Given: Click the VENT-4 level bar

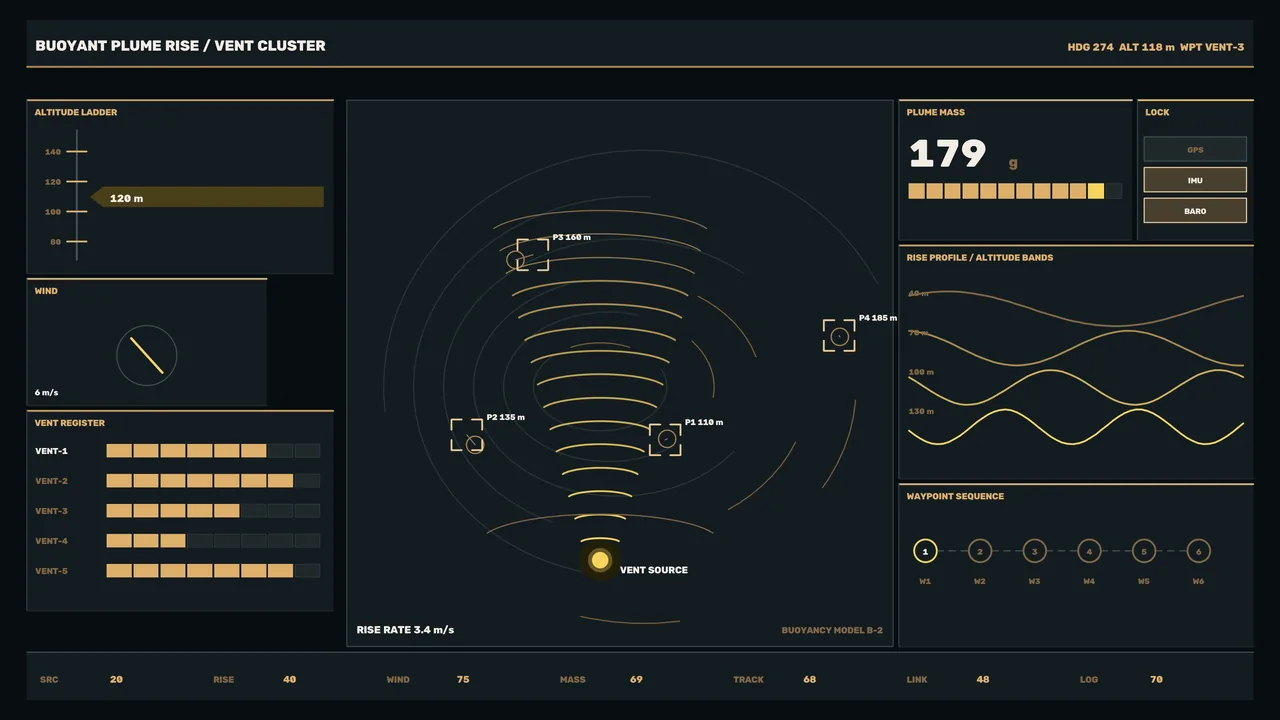Looking at the screenshot, I should 213,541.
